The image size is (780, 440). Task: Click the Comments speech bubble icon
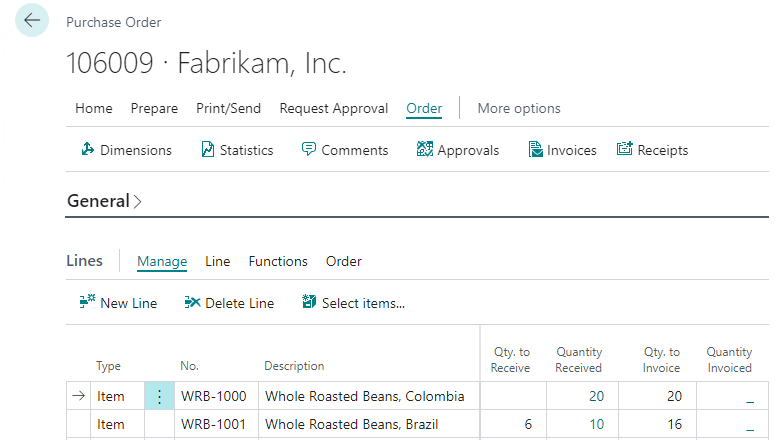(x=308, y=149)
